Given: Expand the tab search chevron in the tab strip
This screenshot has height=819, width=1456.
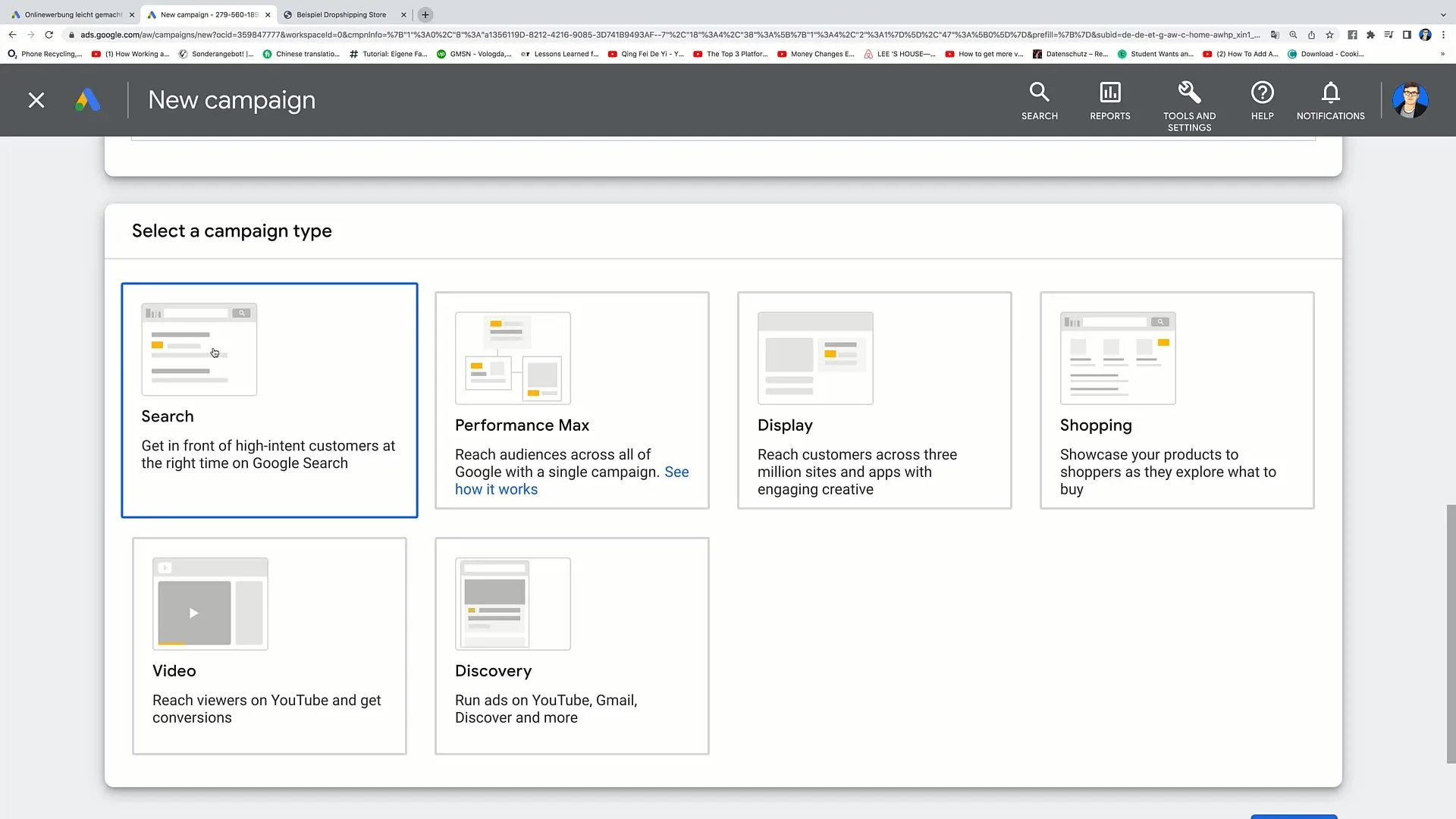Looking at the screenshot, I should (x=1443, y=14).
